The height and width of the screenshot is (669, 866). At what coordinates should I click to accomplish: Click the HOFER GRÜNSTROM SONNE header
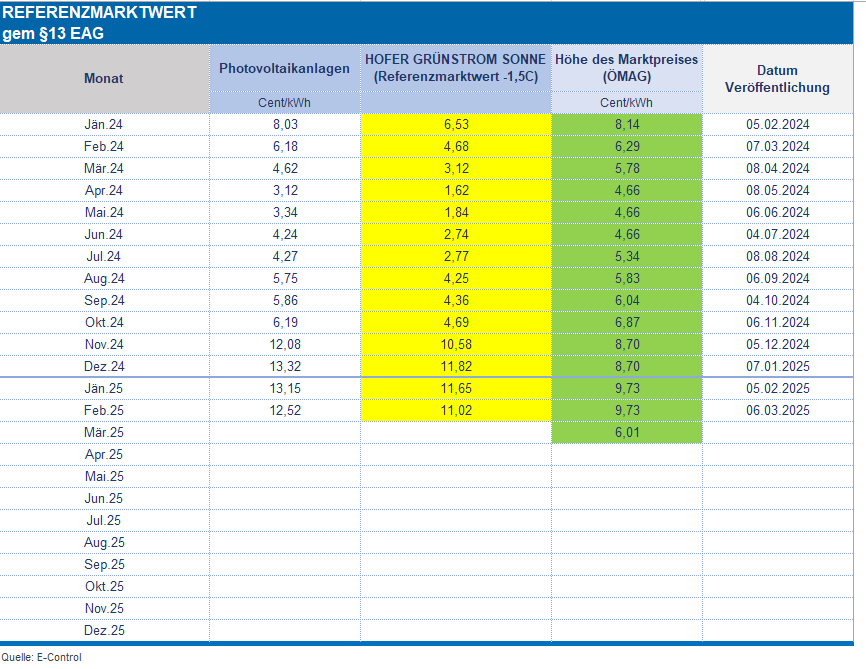coord(455,68)
